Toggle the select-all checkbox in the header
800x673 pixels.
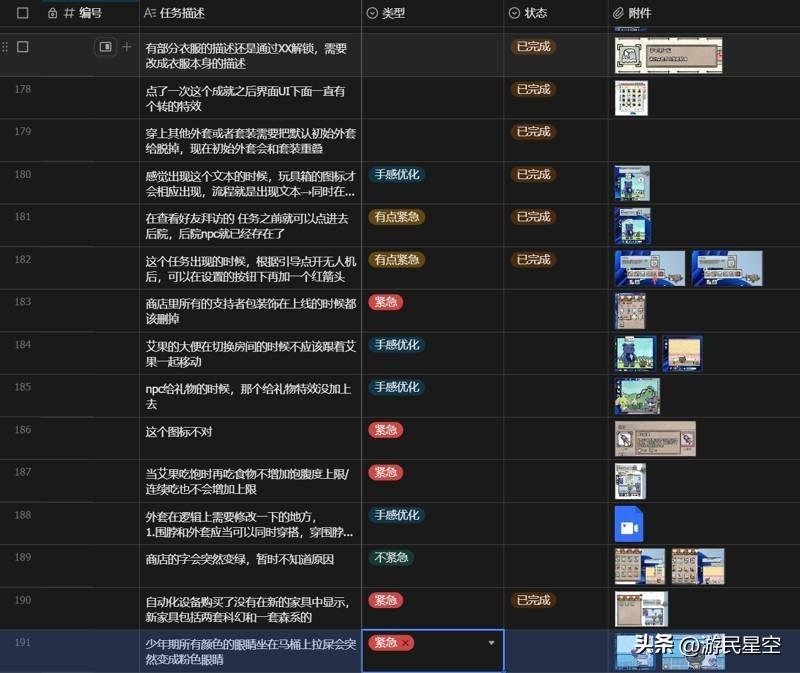coord(23,13)
